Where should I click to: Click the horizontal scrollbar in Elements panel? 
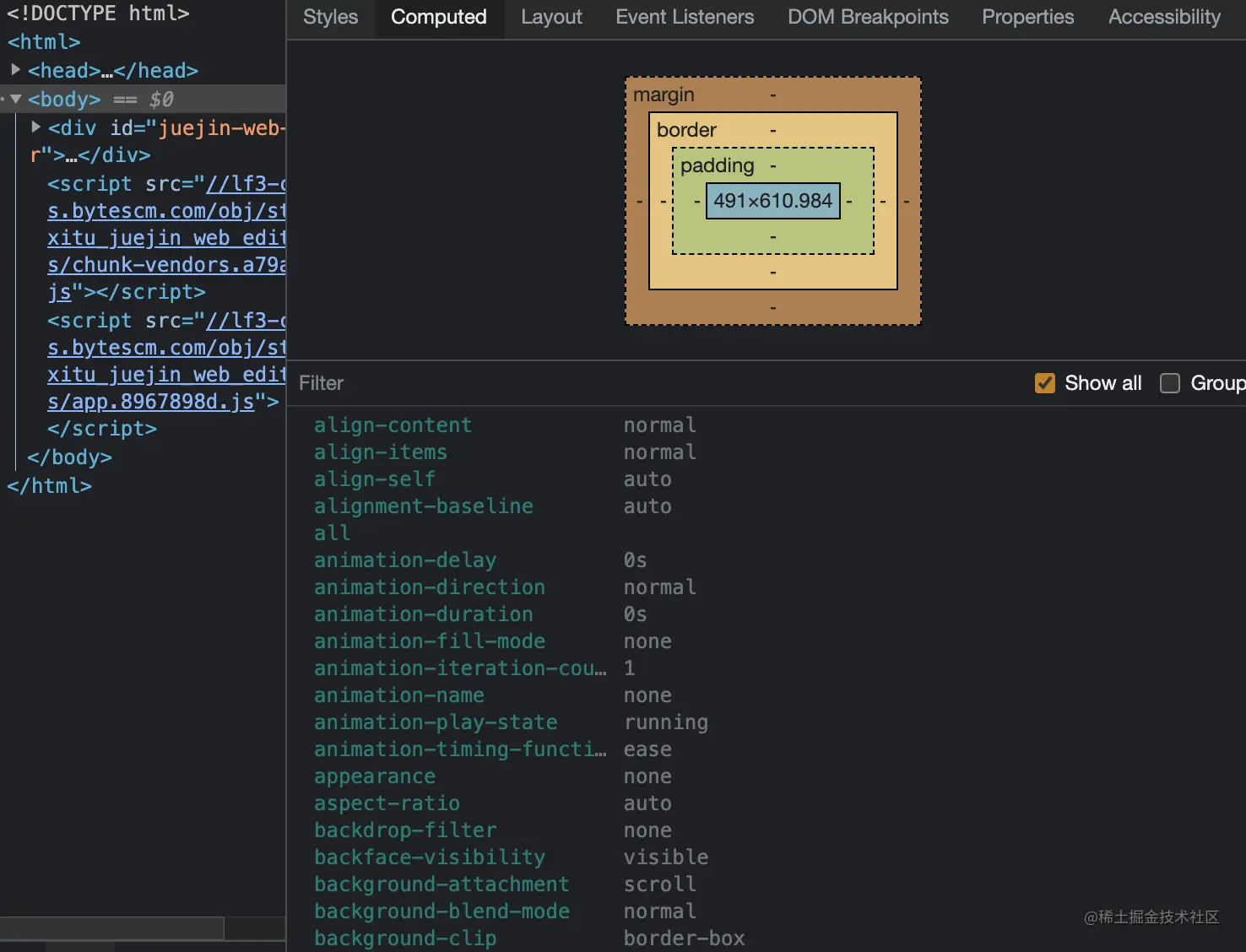coord(111,928)
